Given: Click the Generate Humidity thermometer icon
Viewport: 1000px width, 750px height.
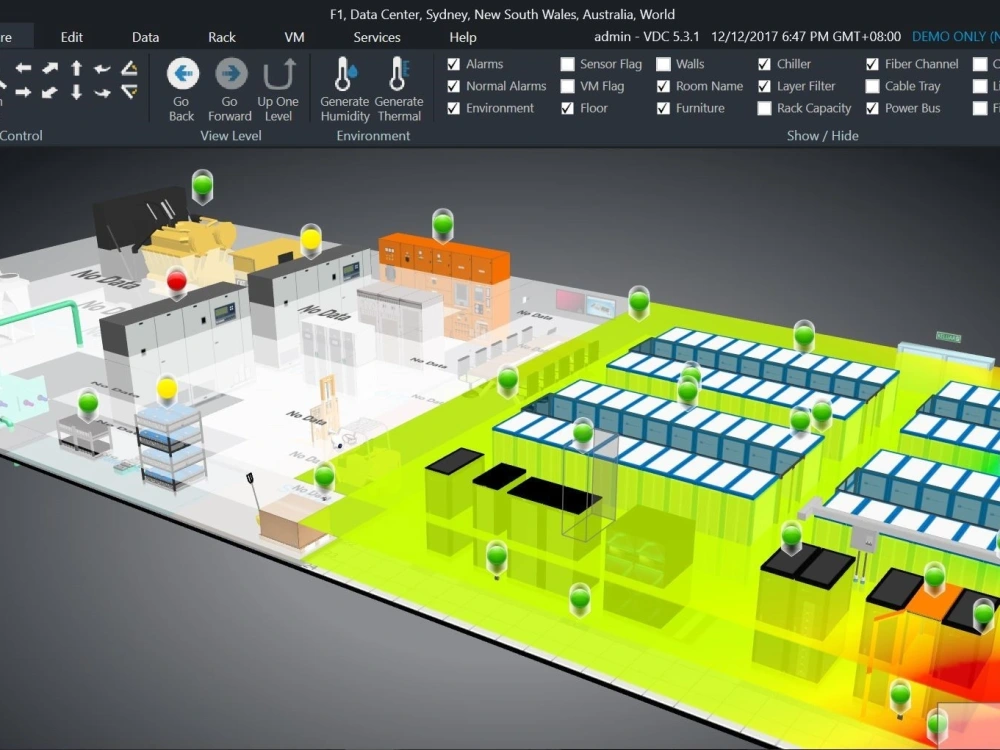Looking at the screenshot, I should (x=344, y=75).
